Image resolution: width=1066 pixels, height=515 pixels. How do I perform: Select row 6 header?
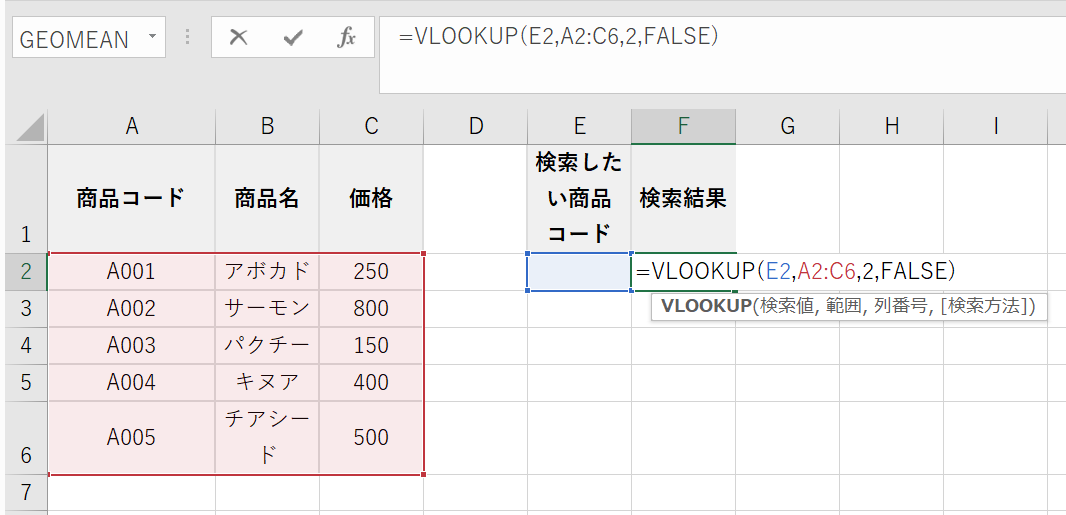26,438
